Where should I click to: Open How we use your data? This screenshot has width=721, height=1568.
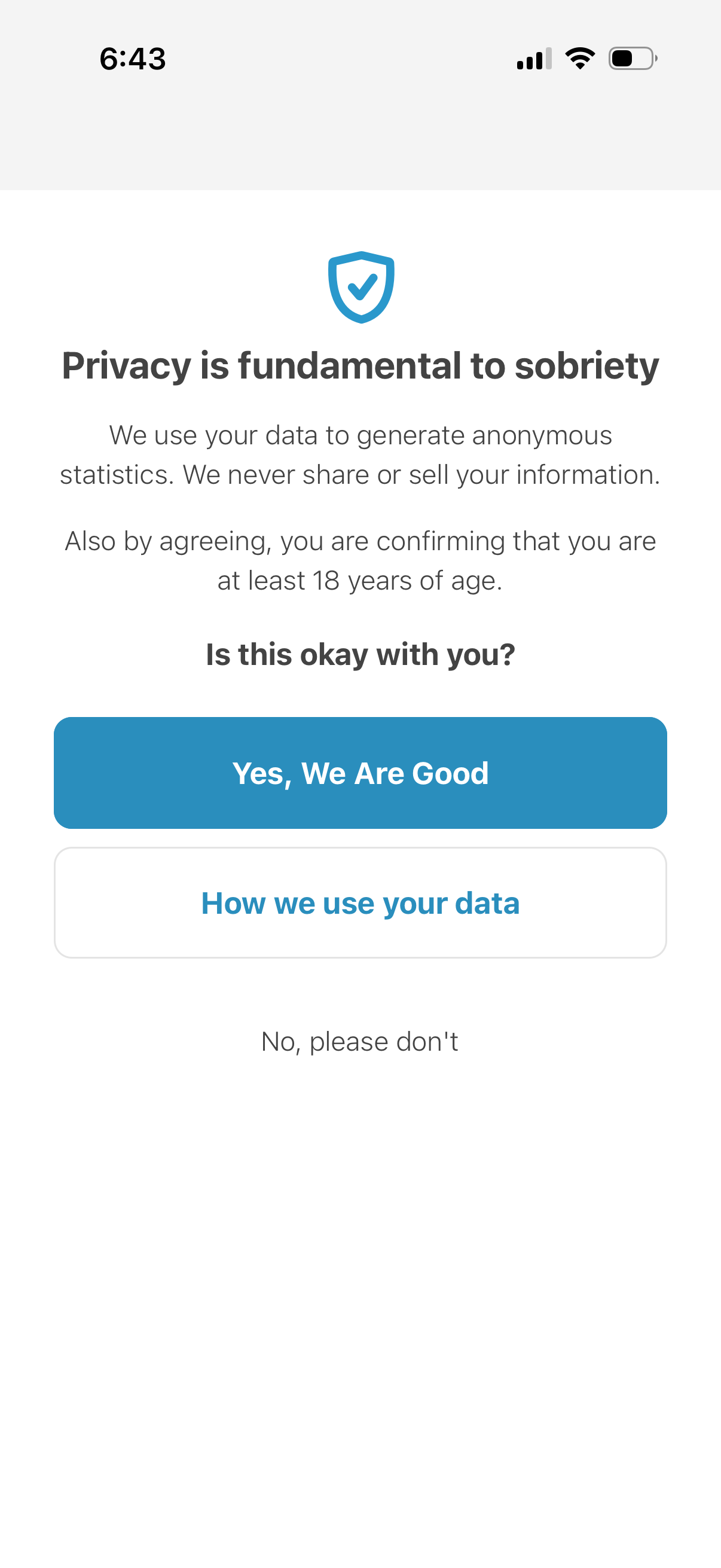360,902
